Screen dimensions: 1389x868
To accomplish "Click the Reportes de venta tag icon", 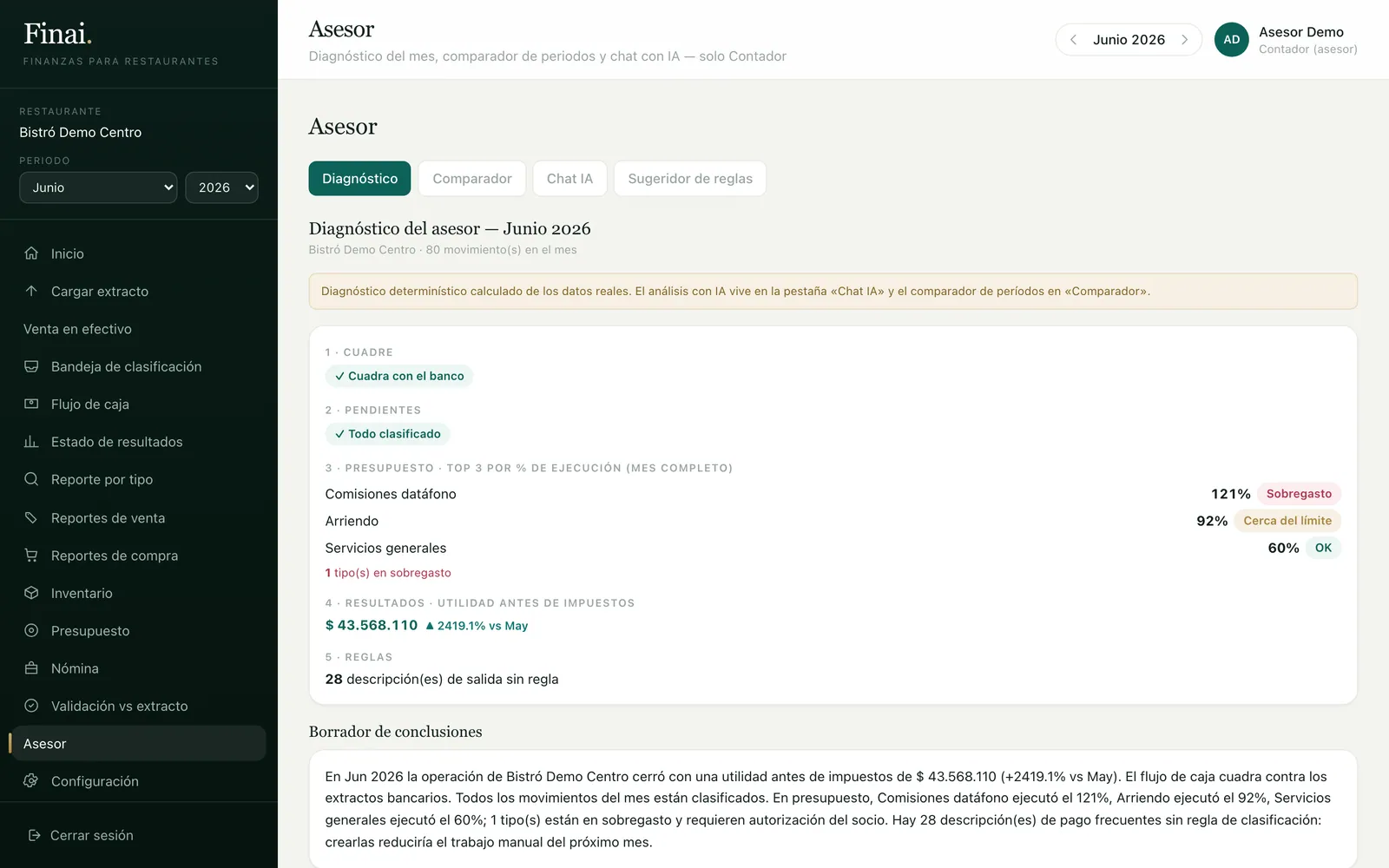I will click(x=31, y=517).
